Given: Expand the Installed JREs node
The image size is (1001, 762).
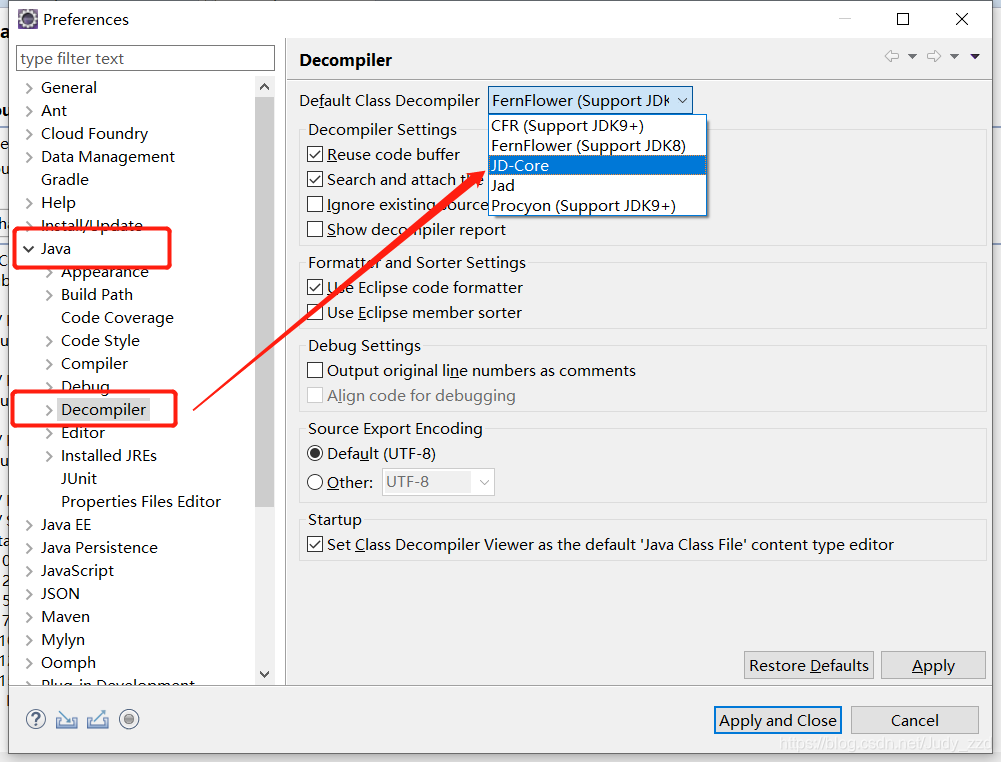Looking at the screenshot, I should click(49, 456).
